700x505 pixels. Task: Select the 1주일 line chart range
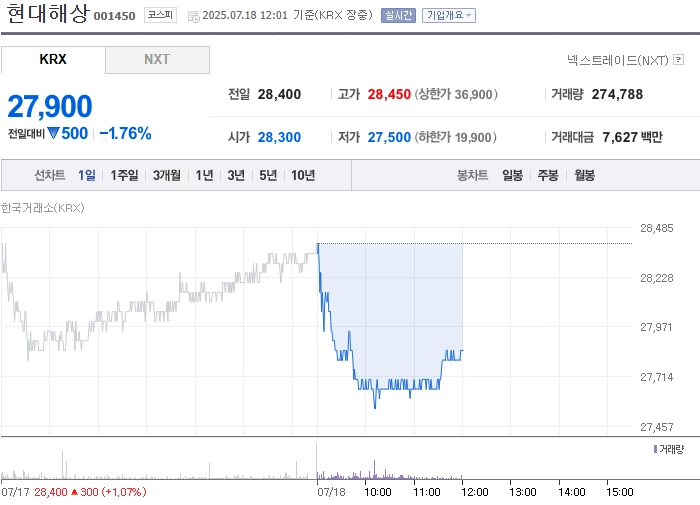coord(124,175)
